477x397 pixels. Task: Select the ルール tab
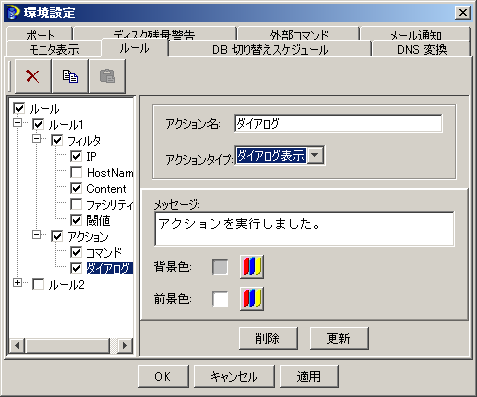tap(135, 48)
